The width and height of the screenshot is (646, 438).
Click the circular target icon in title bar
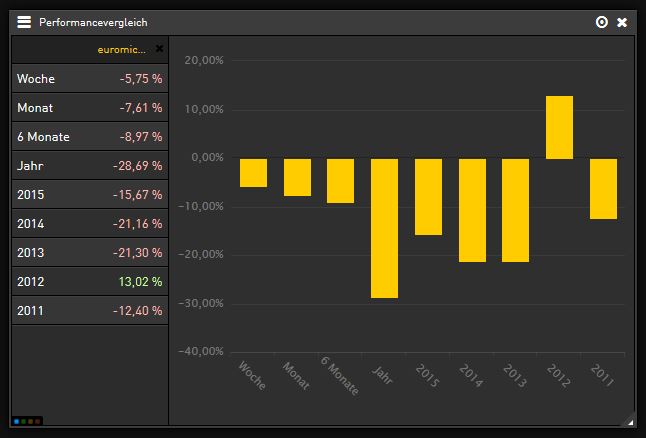(601, 22)
